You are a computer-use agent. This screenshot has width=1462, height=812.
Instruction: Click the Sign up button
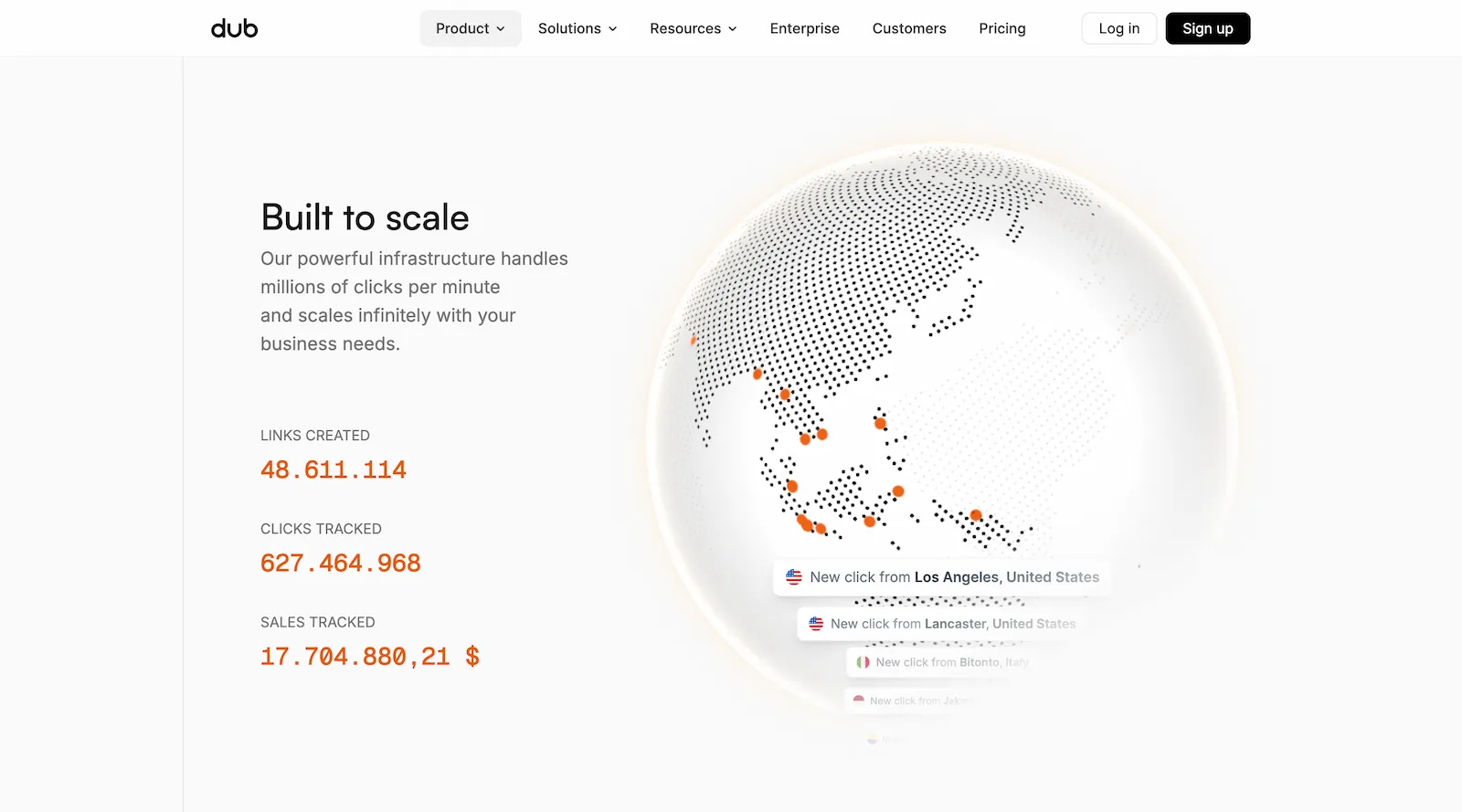pos(1207,28)
